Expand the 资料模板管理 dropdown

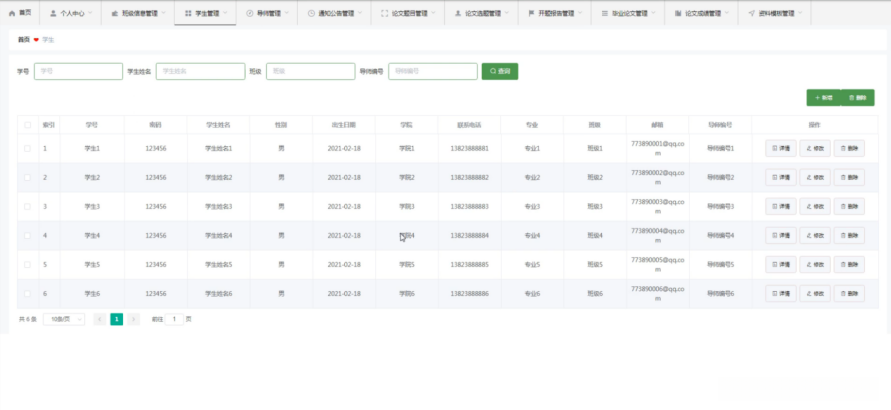tap(775, 13)
